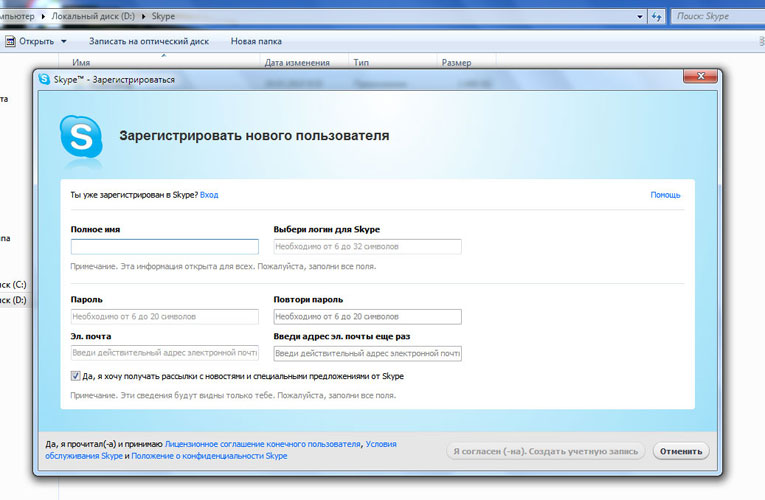Open the Помощь help link
Screen dimensions: 765x500
(x=665, y=195)
